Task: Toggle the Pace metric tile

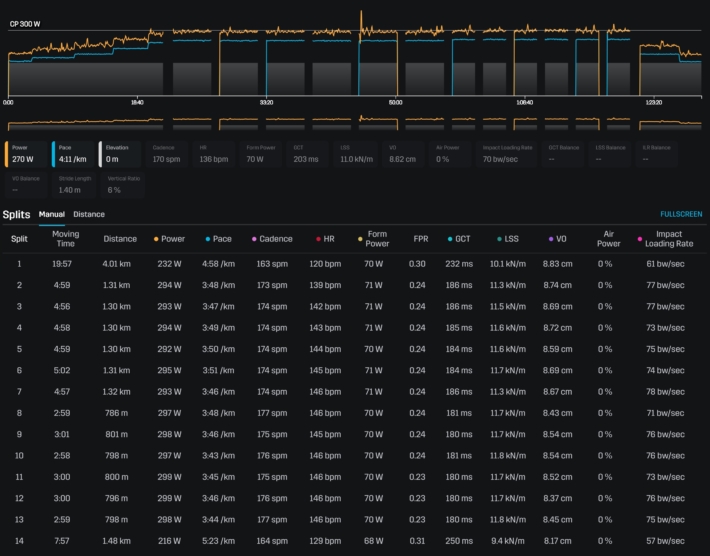Action: pos(72,152)
